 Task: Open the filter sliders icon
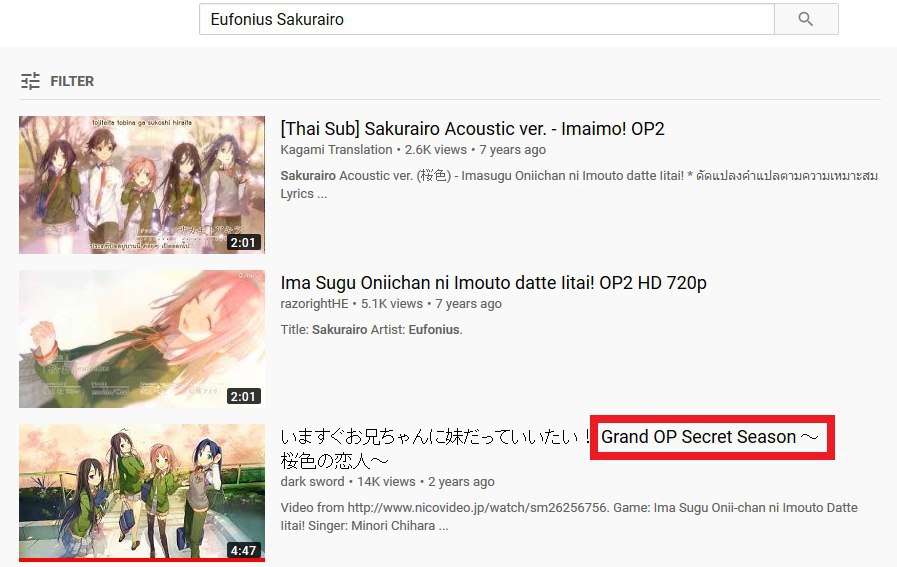tap(30, 81)
